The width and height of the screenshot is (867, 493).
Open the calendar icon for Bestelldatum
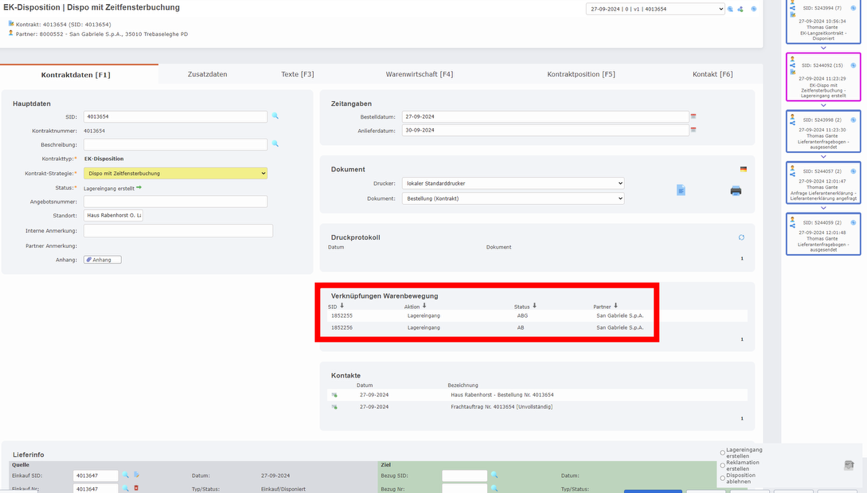click(693, 117)
